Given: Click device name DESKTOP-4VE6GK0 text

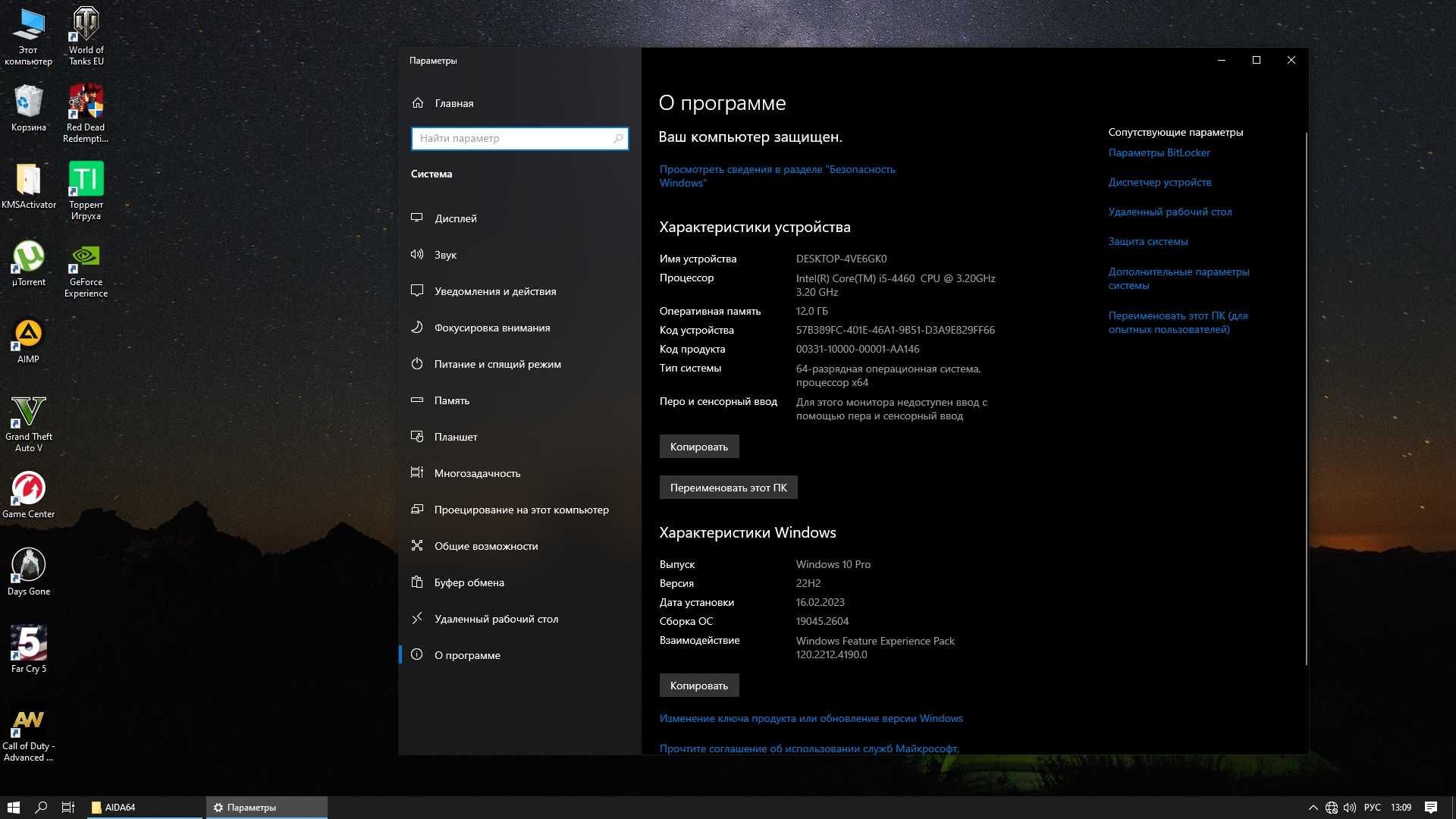Looking at the screenshot, I should point(841,259).
